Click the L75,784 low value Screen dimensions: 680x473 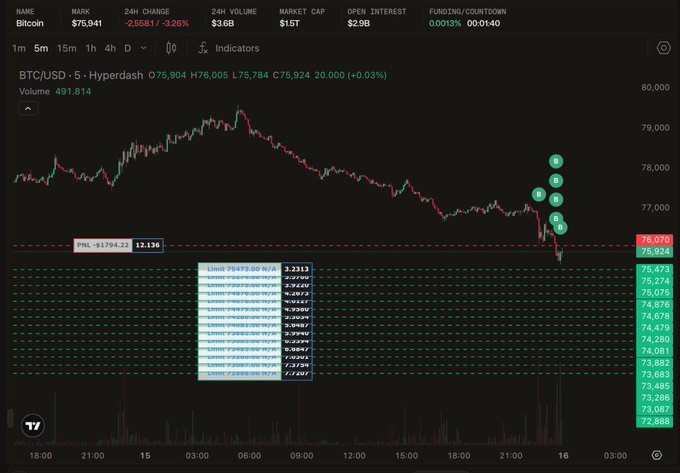[x=250, y=75]
